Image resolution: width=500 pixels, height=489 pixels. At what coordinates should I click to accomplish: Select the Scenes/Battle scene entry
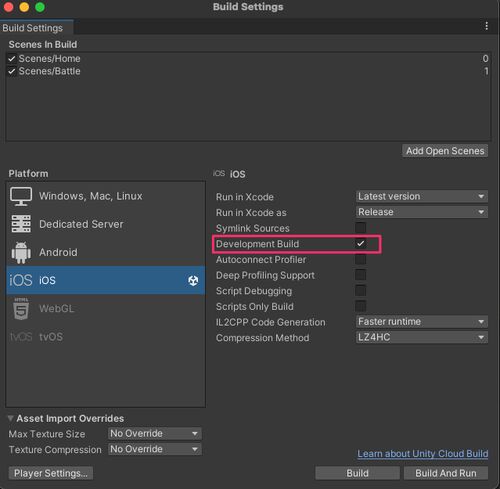click(248, 71)
